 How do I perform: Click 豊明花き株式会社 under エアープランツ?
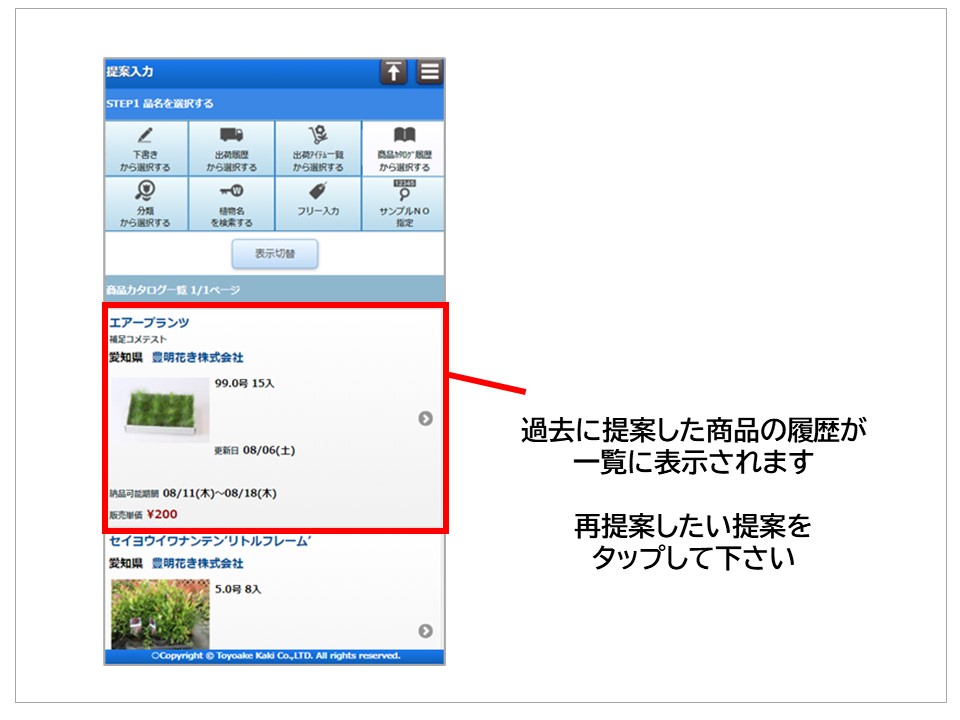tap(197, 357)
